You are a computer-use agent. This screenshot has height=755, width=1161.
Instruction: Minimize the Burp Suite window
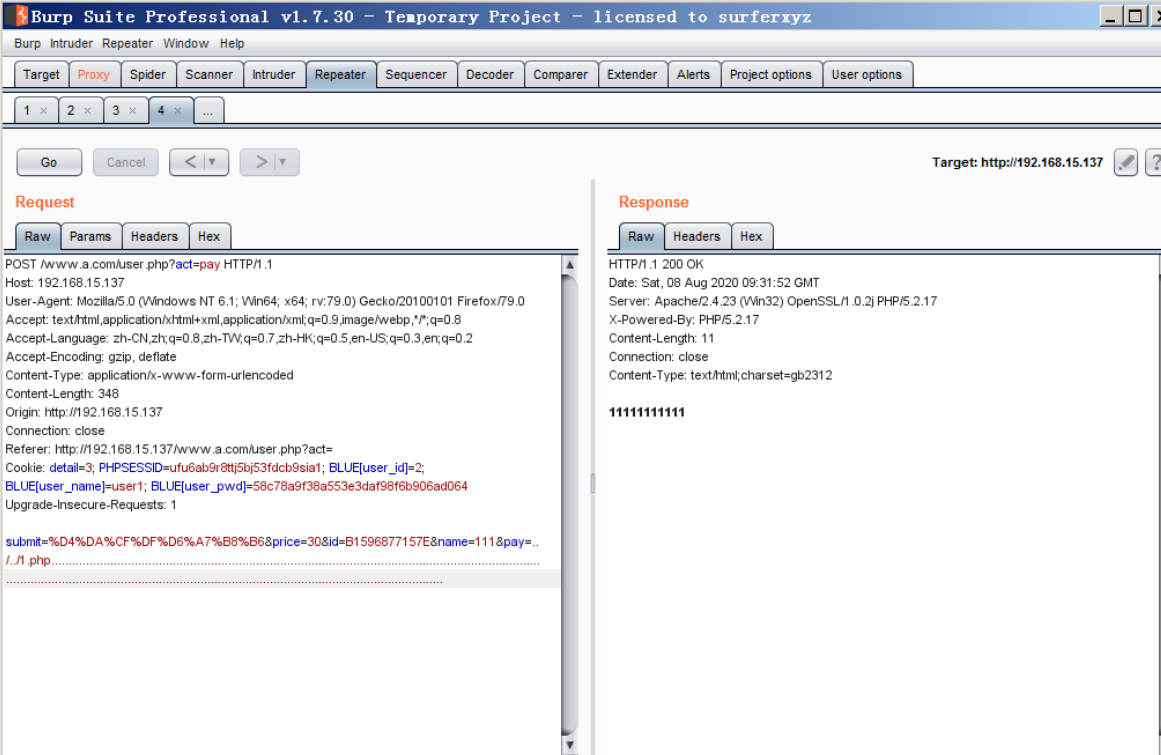pyautogui.click(x=1110, y=16)
